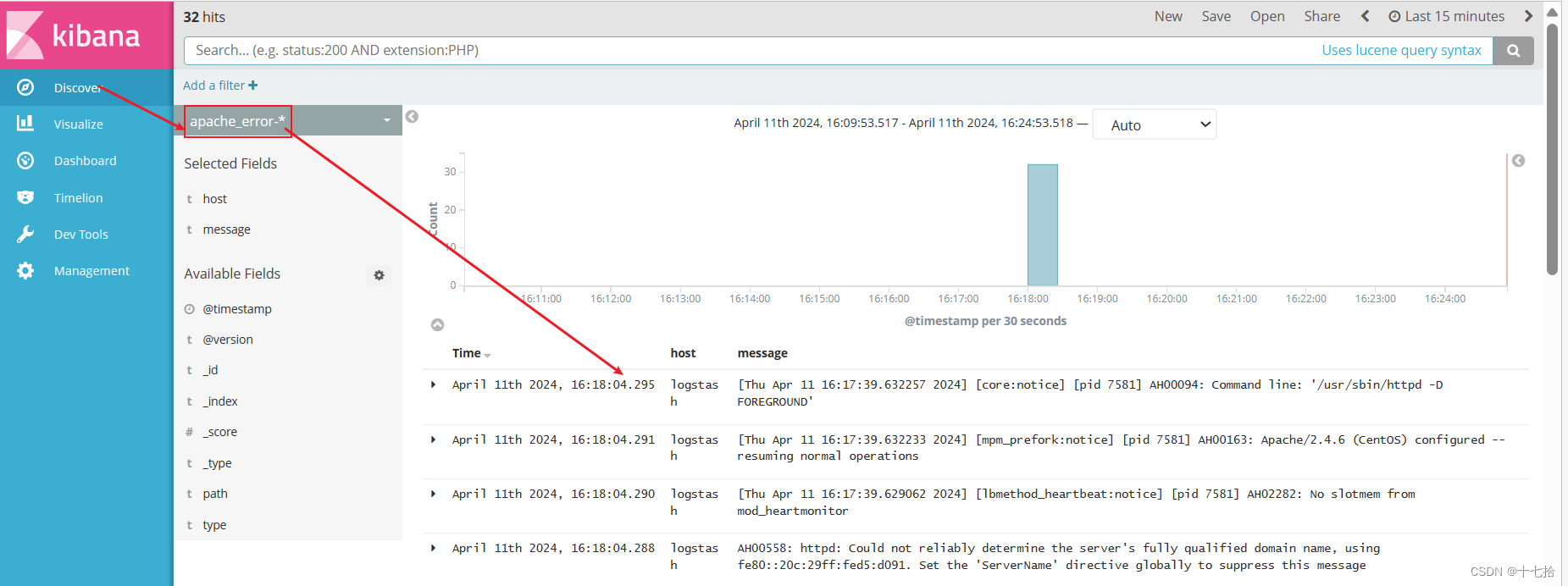Select the host selected field

coord(215,199)
